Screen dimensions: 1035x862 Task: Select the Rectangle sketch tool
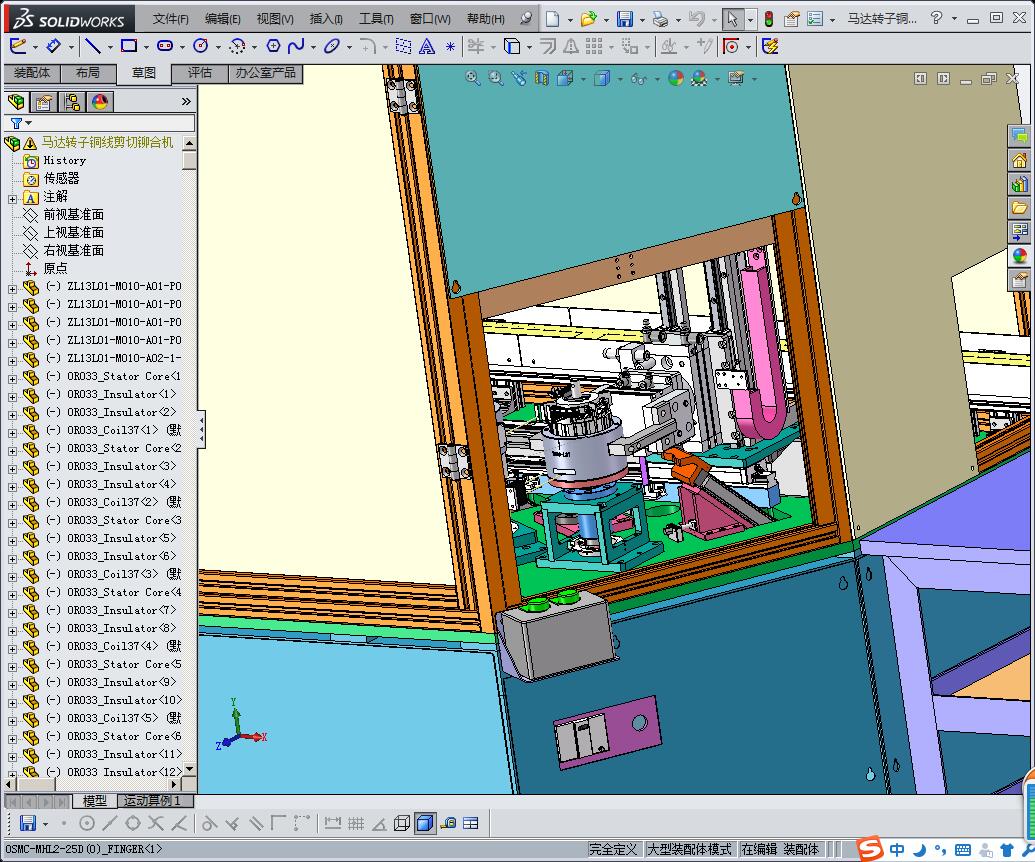click(x=129, y=46)
